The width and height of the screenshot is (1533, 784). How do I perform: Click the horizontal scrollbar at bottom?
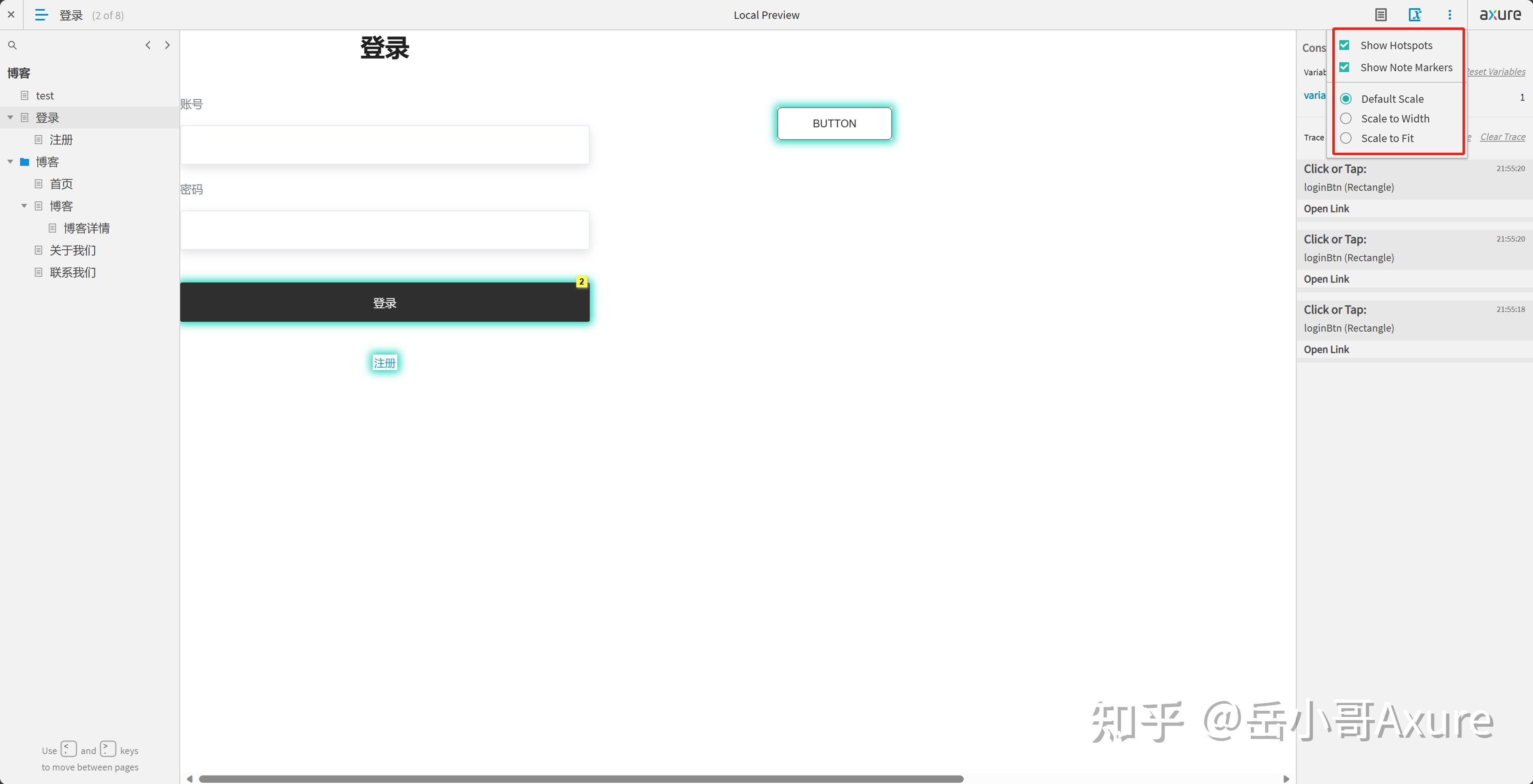point(581,779)
